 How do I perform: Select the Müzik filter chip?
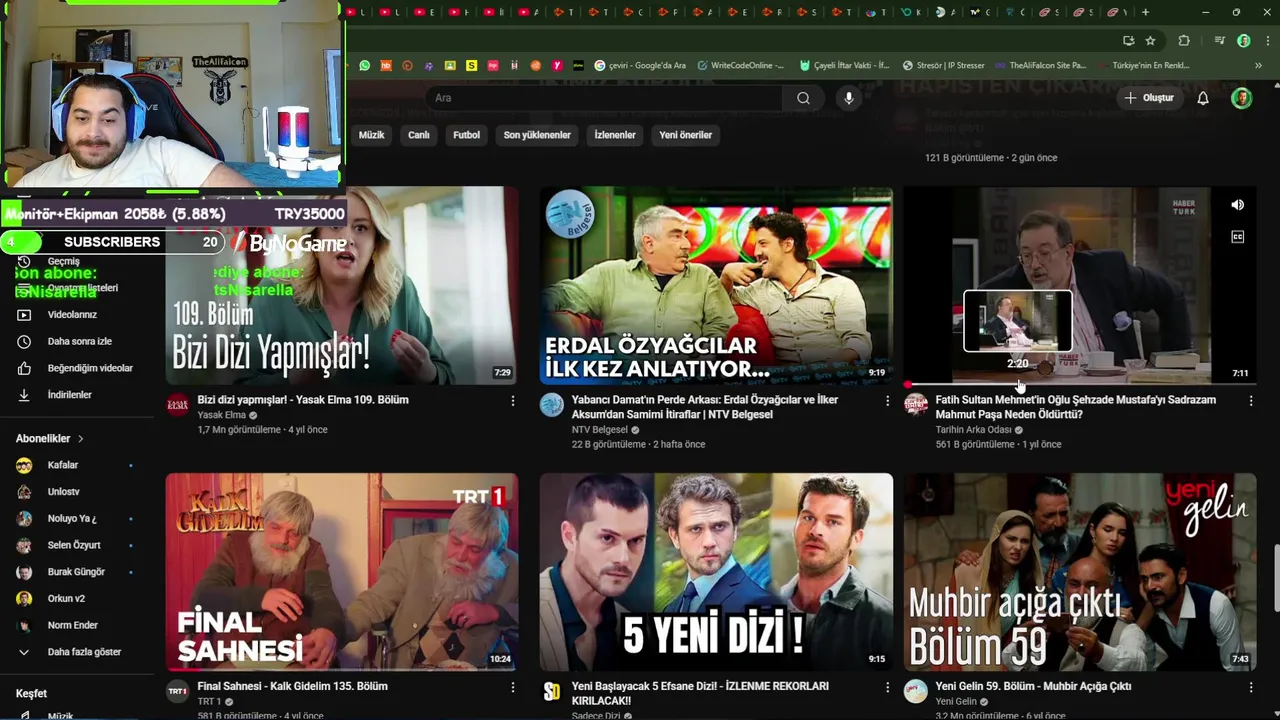[x=371, y=135]
